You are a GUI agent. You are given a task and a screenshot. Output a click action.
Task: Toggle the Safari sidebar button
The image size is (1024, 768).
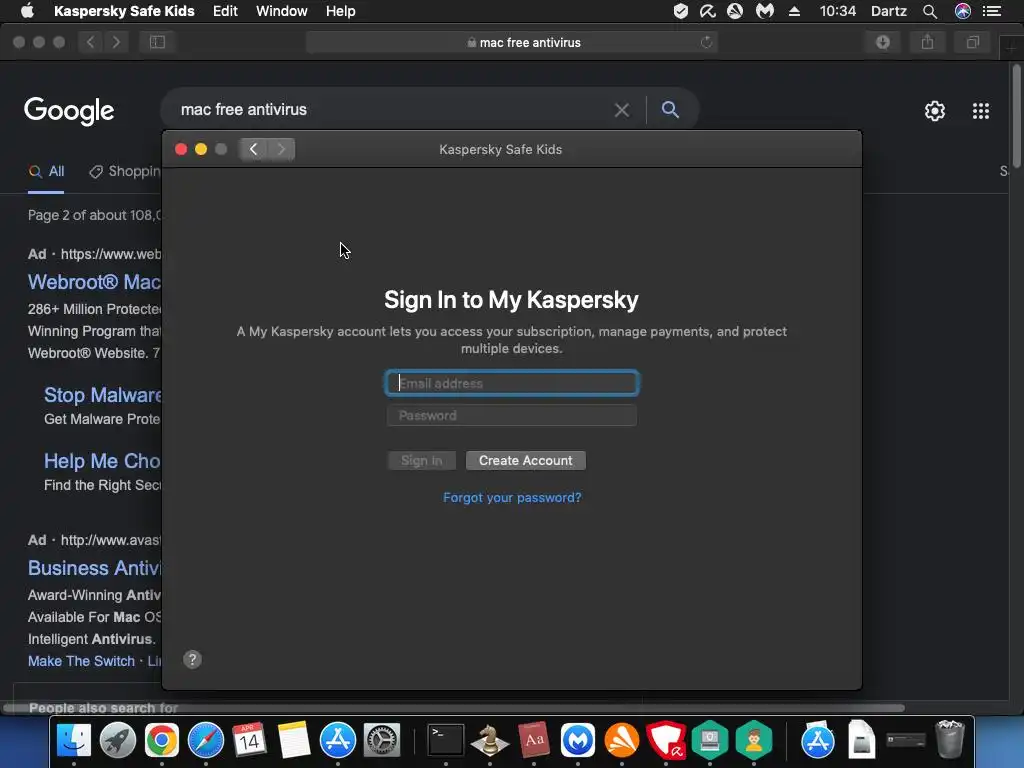(x=157, y=42)
